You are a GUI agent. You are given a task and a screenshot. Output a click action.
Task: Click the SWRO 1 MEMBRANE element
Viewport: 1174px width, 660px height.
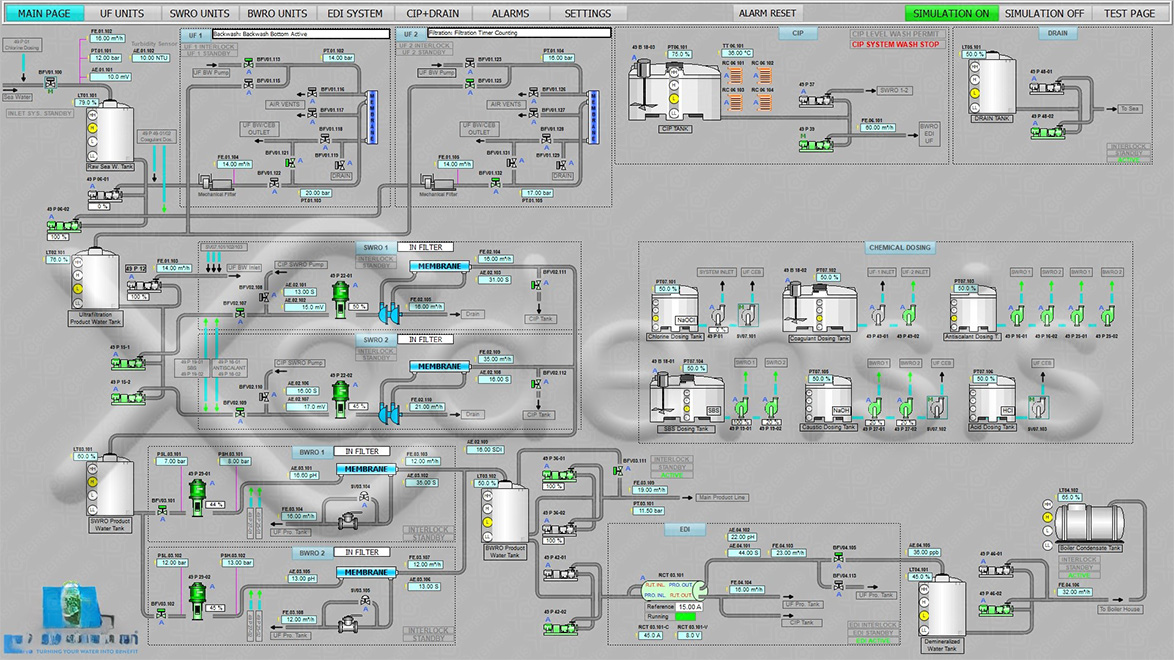point(439,266)
